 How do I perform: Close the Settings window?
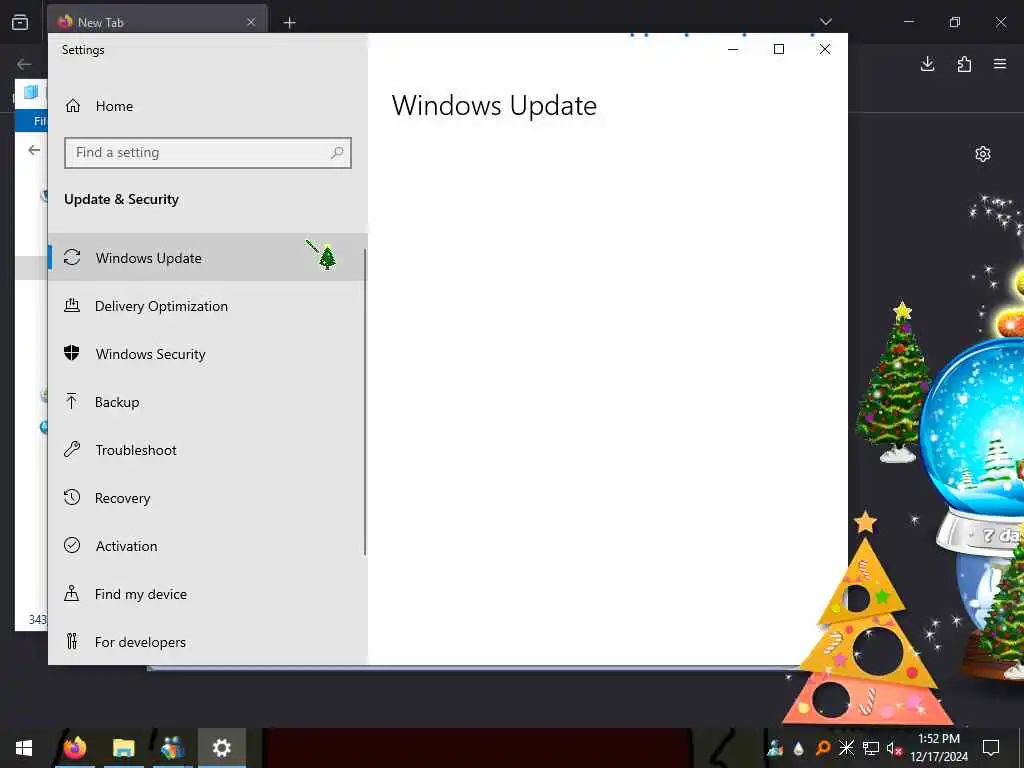pyautogui.click(x=825, y=49)
